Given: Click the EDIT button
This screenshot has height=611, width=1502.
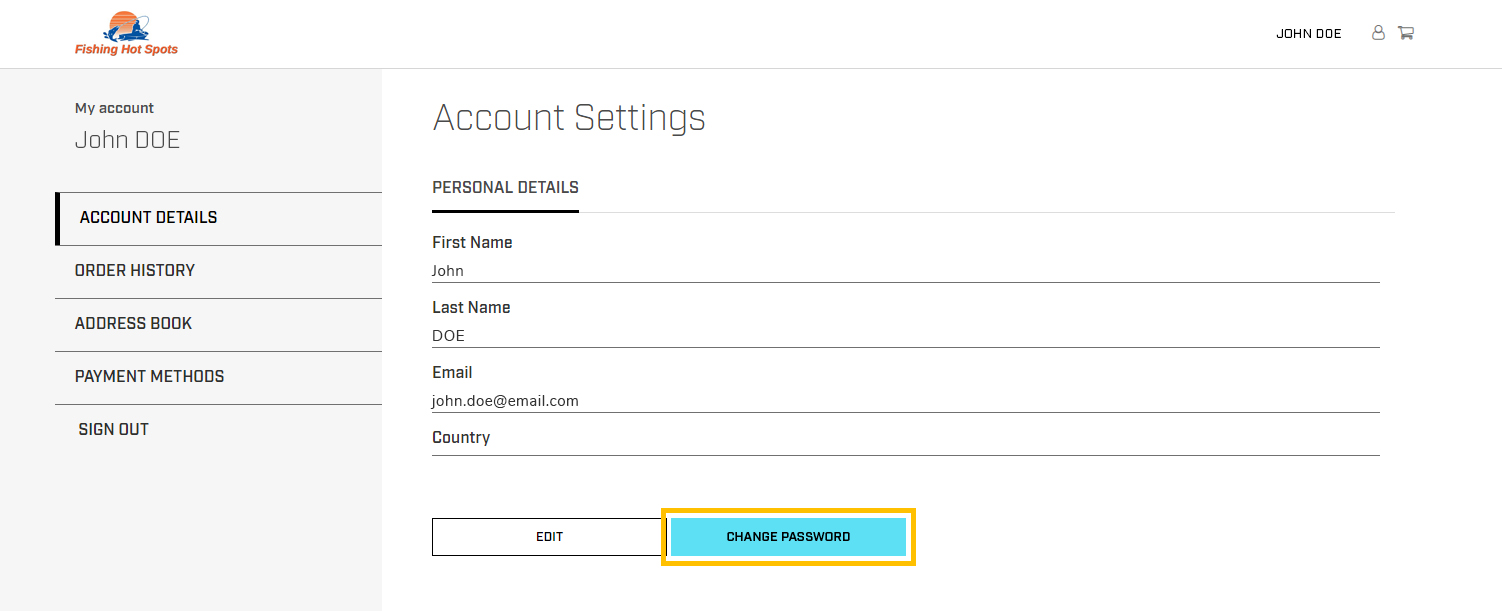Looking at the screenshot, I should pyautogui.click(x=549, y=537).
